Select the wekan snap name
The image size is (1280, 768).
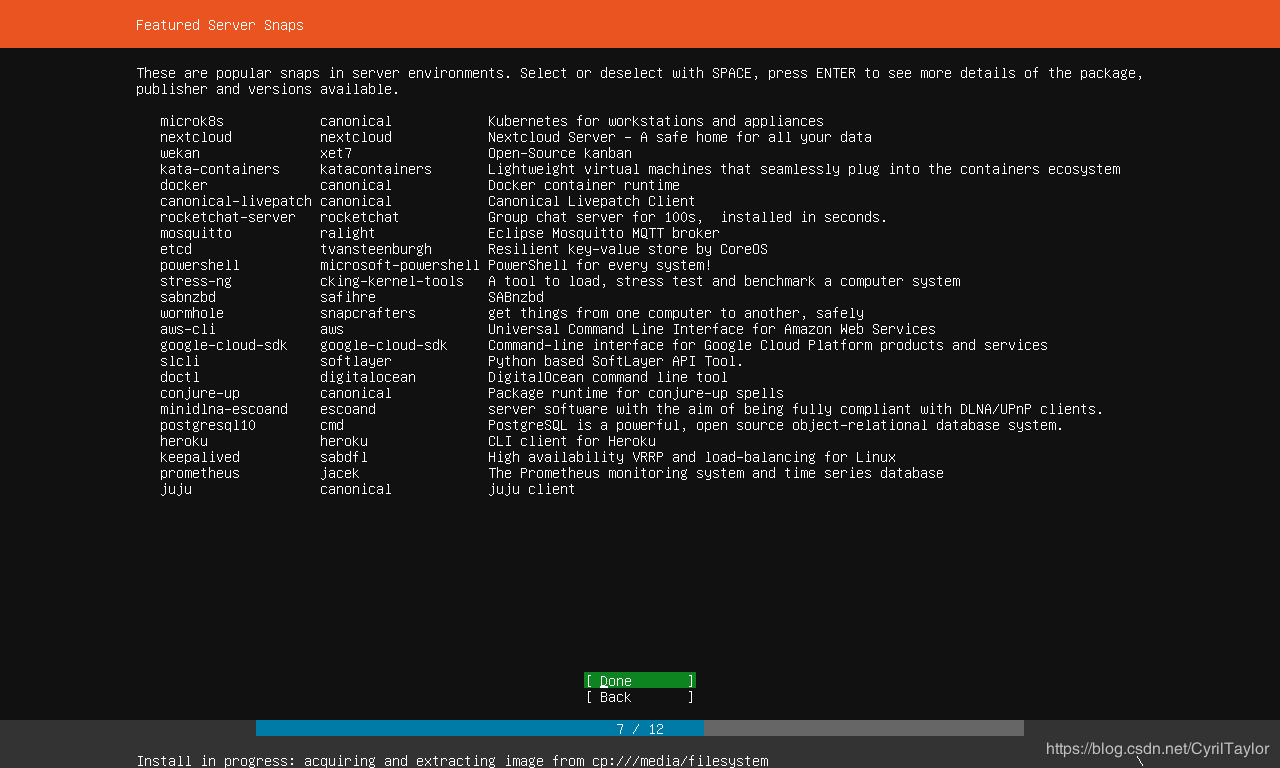tap(180, 153)
